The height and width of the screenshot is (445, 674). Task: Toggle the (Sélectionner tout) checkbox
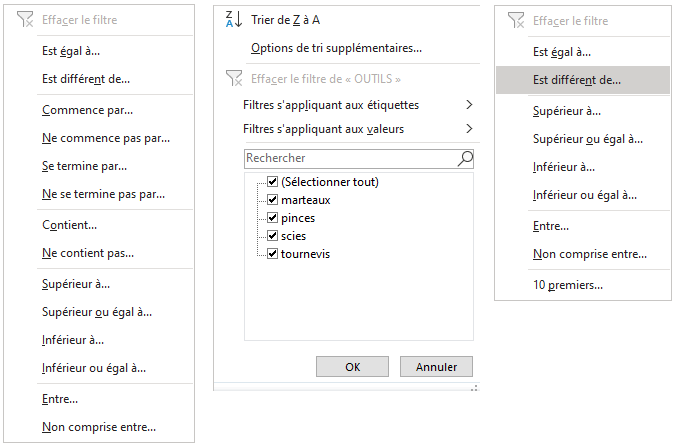[x=273, y=181]
